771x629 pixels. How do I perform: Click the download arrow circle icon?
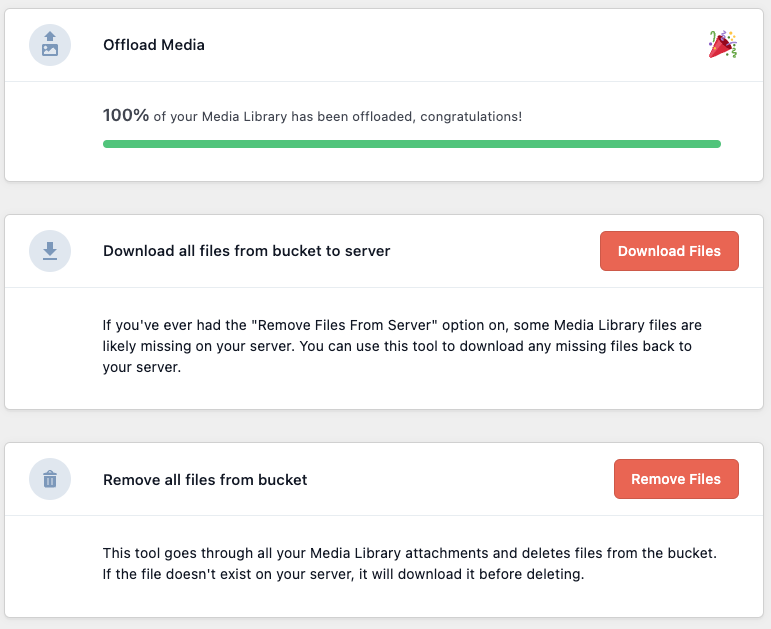(x=50, y=251)
